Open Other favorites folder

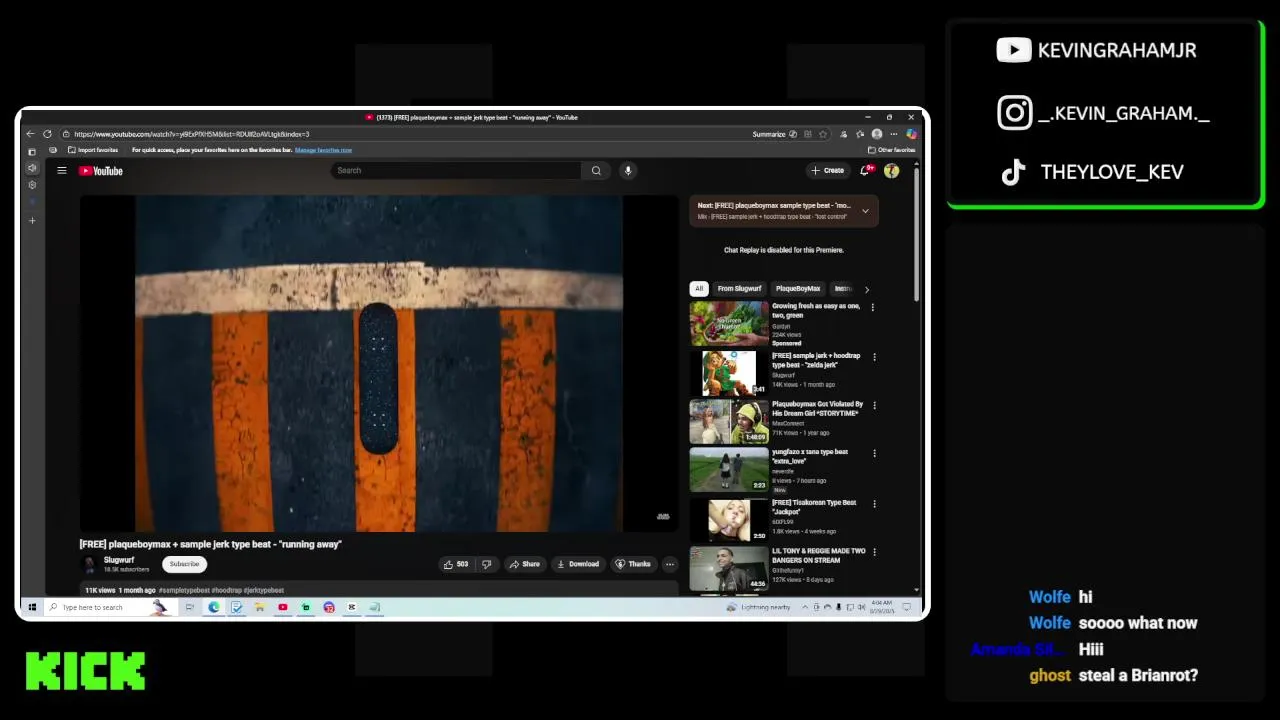point(892,150)
